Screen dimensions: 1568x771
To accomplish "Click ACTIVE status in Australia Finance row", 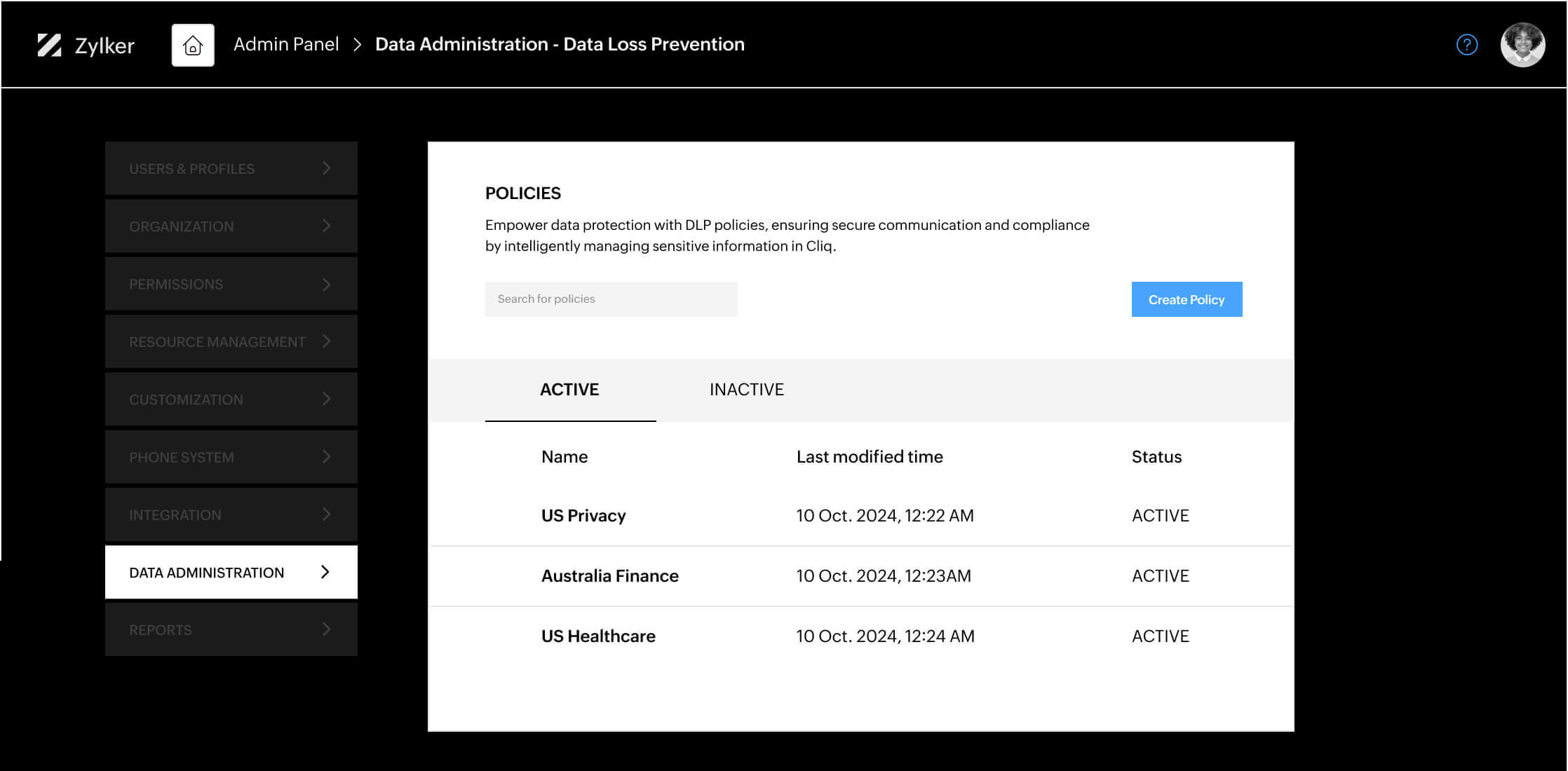I will click(1161, 576).
